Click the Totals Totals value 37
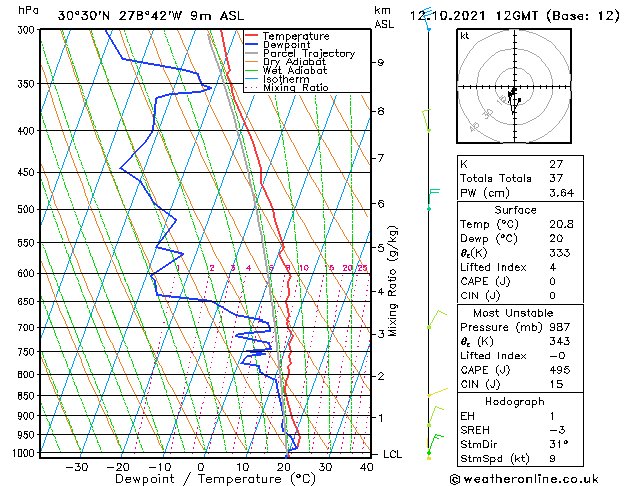Image resolution: width=629 pixels, height=486 pixels. pos(556,178)
